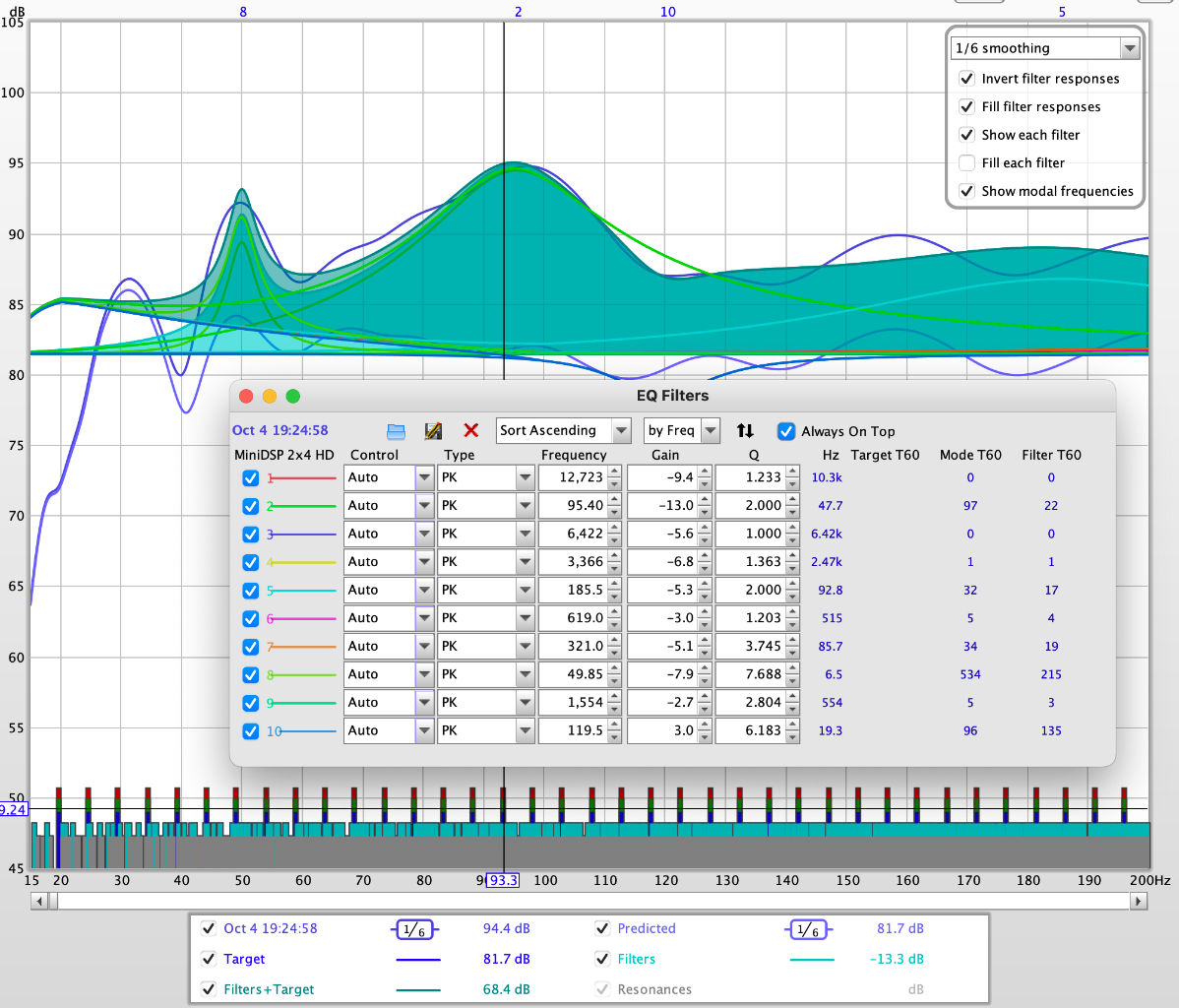Toggle Always On Top checkbox
1179x1008 pixels.
[785, 431]
